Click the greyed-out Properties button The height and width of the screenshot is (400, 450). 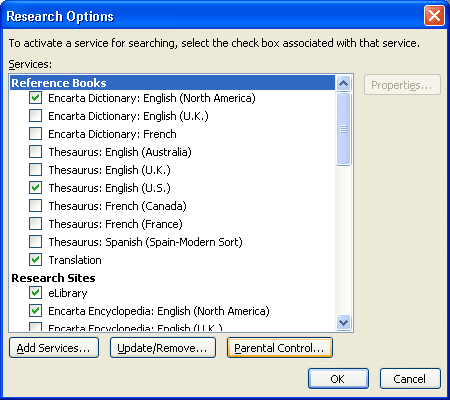[402, 85]
